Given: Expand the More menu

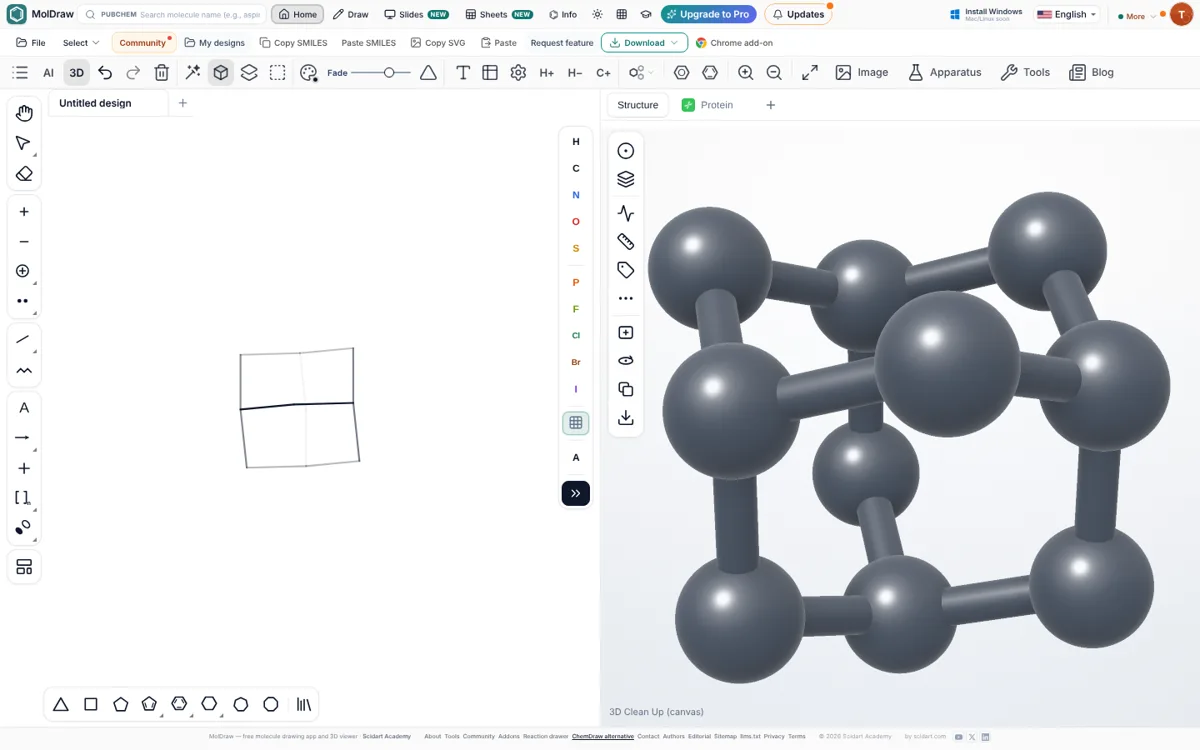Looking at the screenshot, I should pyautogui.click(x=1135, y=16).
